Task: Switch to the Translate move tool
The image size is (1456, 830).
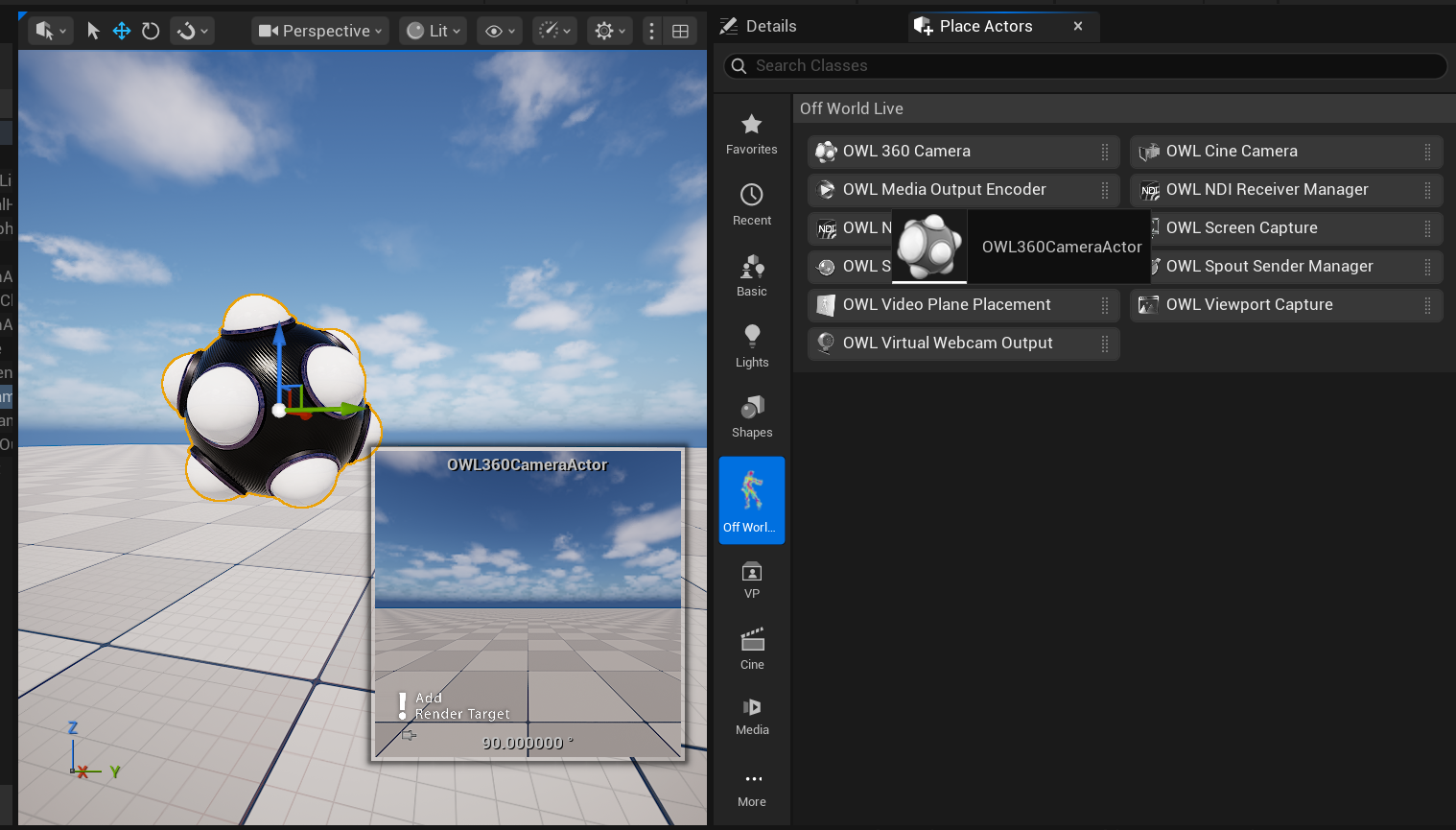Action: 122,31
